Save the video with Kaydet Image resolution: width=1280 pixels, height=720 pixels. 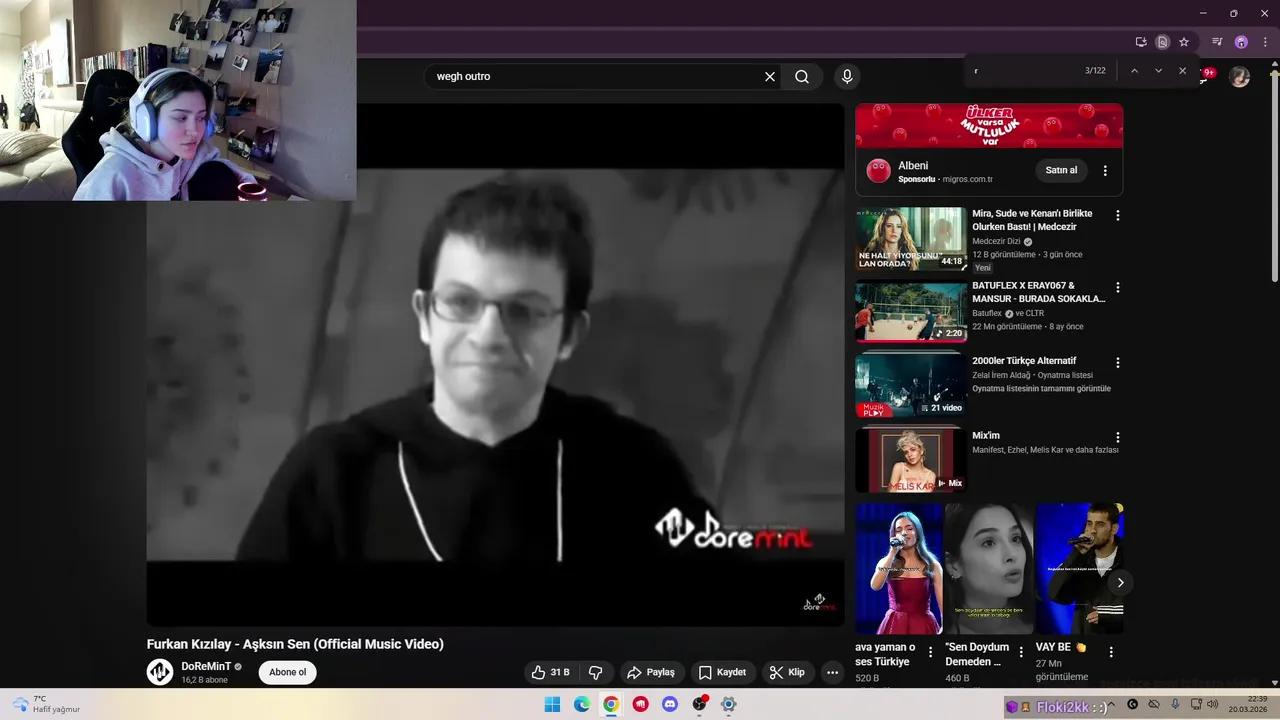click(722, 672)
